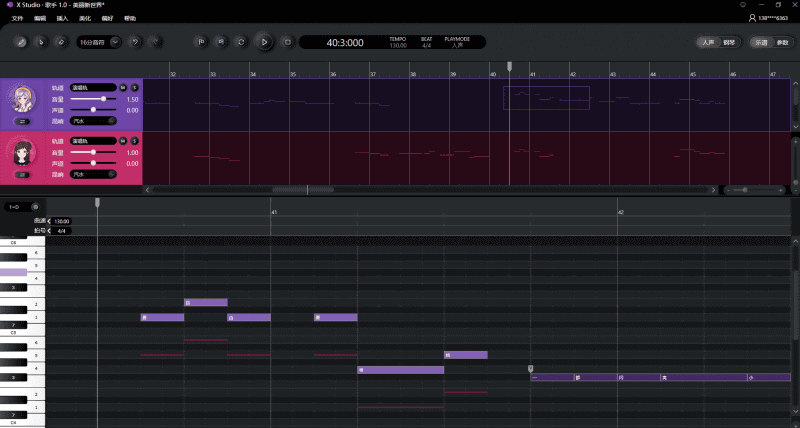The height and width of the screenshot is (428, 800).
Task: Open the 编辑 menu
Action: (40, 18)
